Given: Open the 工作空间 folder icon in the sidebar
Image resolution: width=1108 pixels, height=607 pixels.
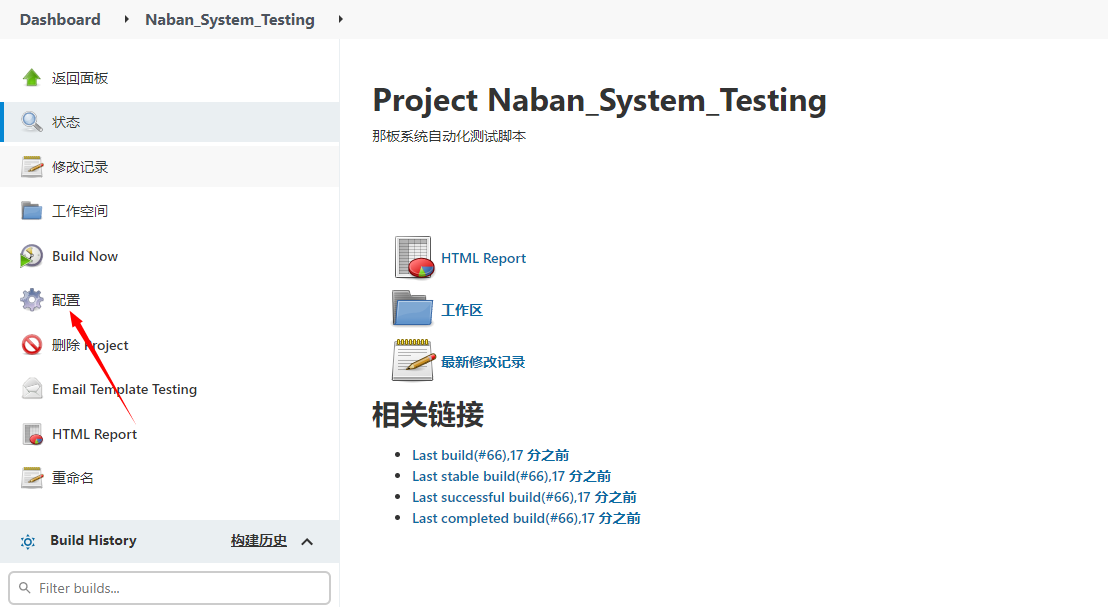Looking at the screenshot, I should tap(32, 211).
